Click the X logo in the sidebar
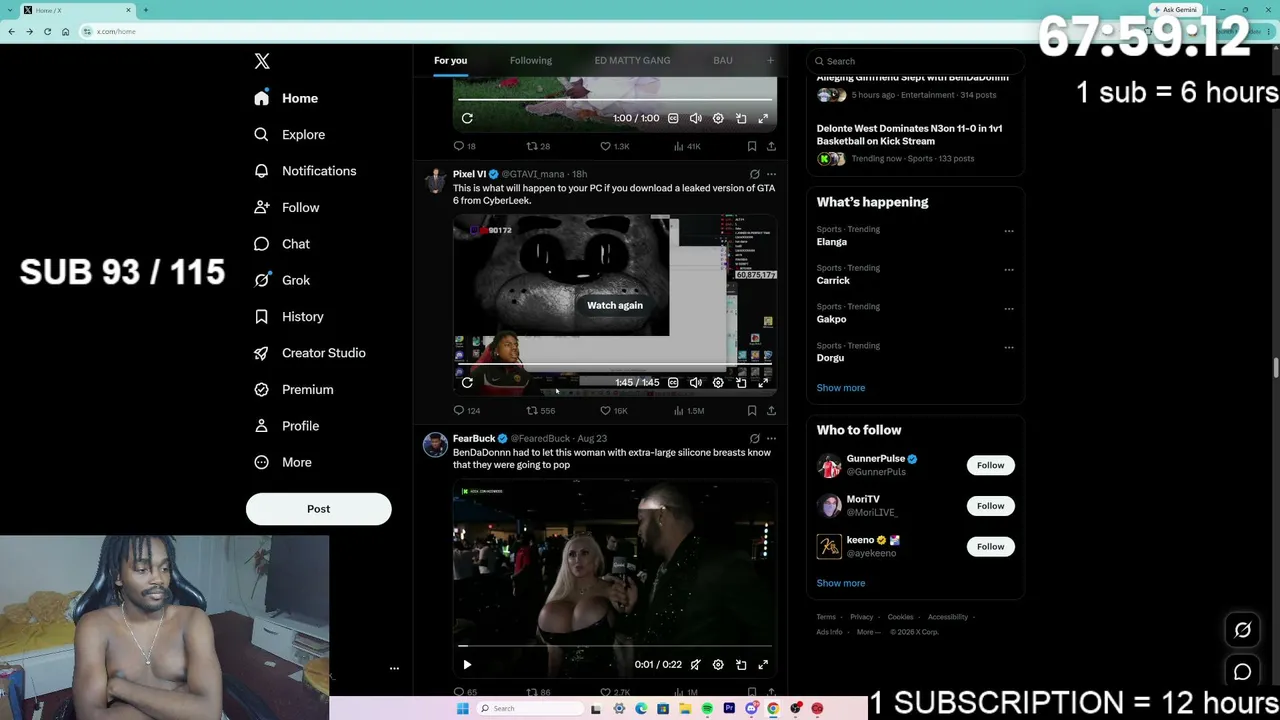Screen dimensions: 1280x720 pyautogui.click(x=262, y=61)
